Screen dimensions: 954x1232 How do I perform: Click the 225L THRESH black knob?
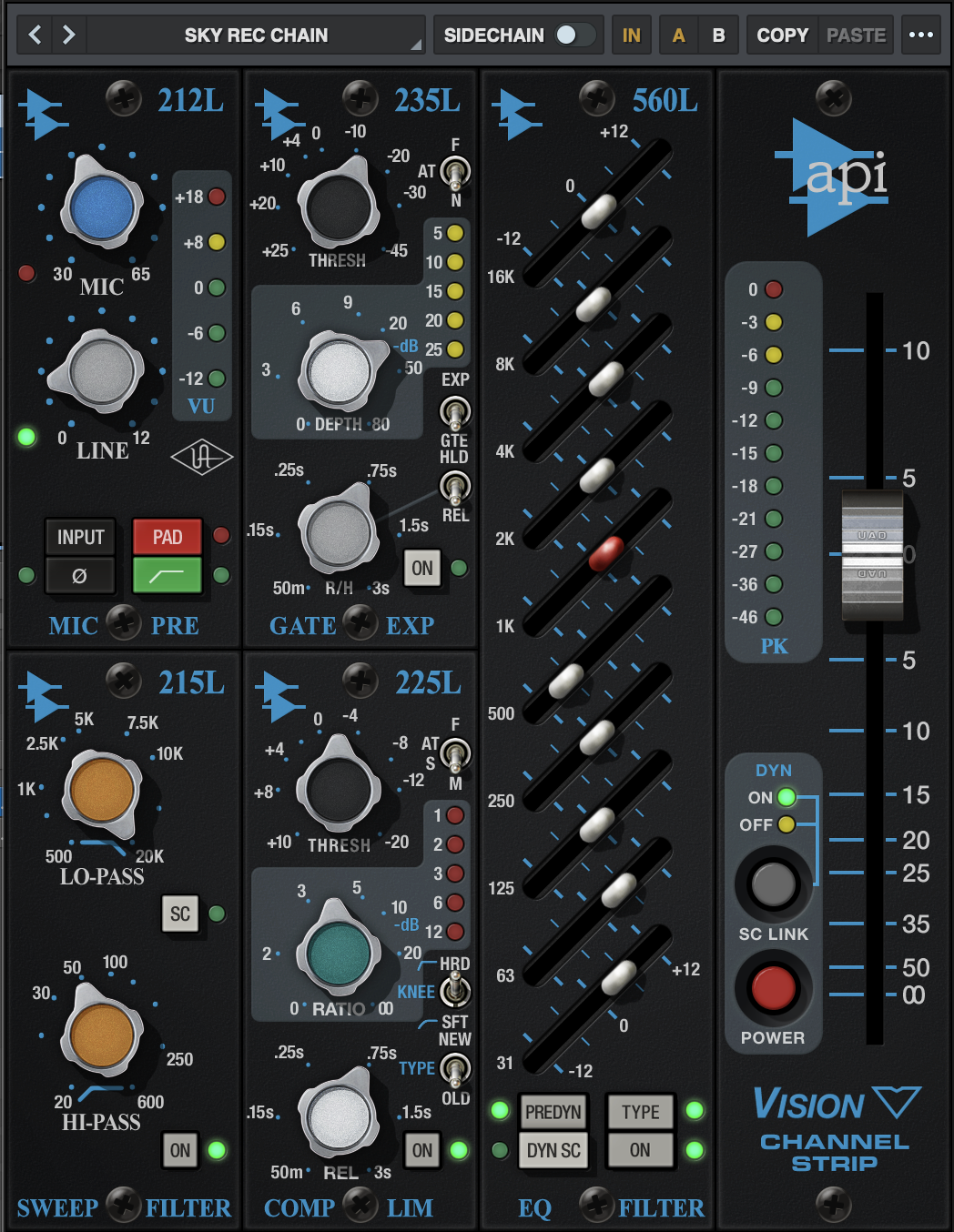click(339, 789)
